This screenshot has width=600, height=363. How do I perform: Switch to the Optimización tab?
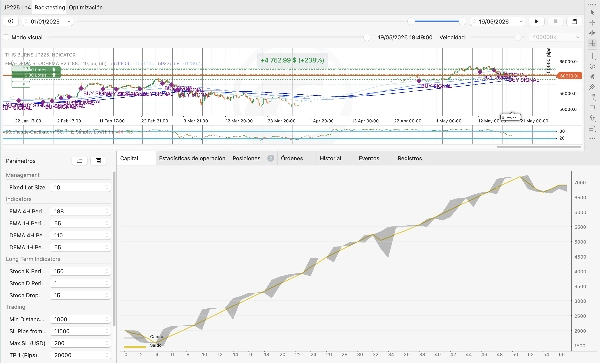(85, 7)
